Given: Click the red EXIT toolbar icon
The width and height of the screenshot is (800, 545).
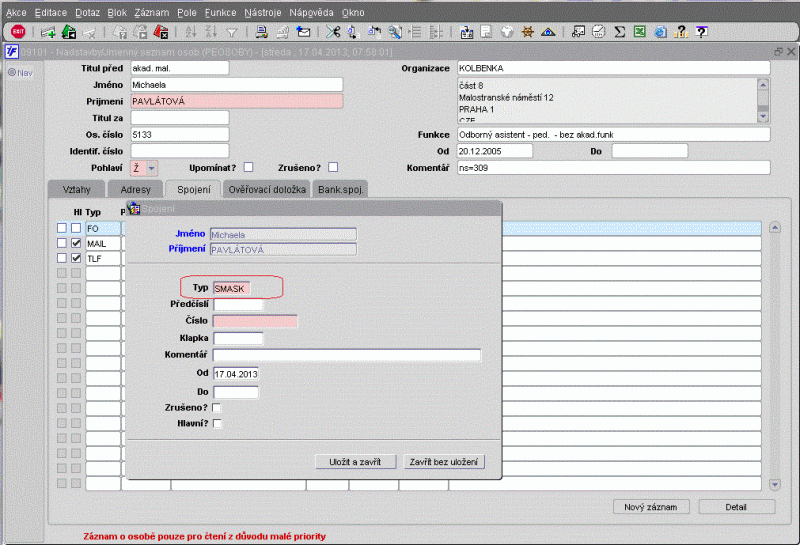Looking at the screenshot, I should point(18,32).
